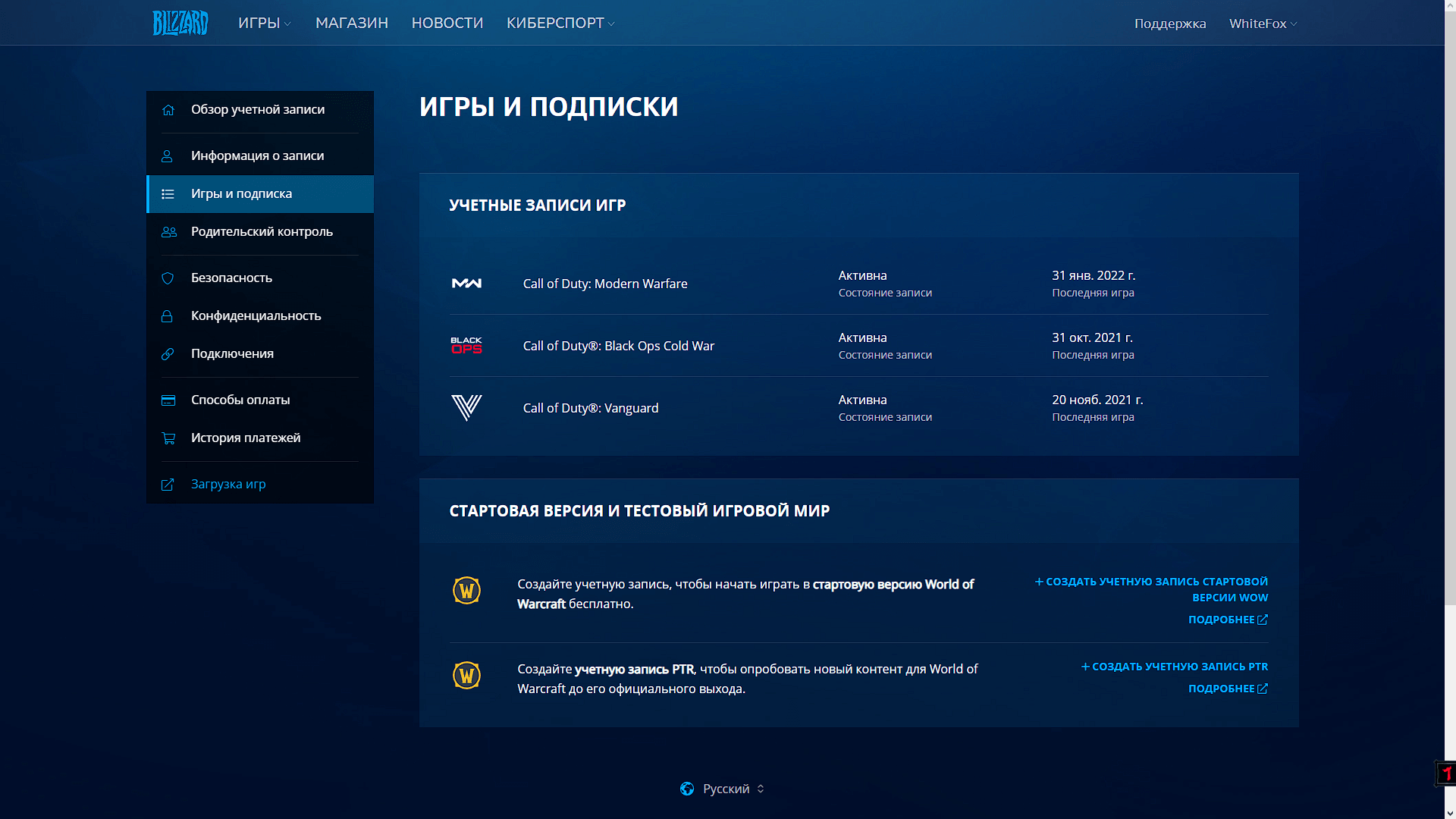Open История платежей section
This screenshot has height=819, width=1456.
click(x=260, y=438)
